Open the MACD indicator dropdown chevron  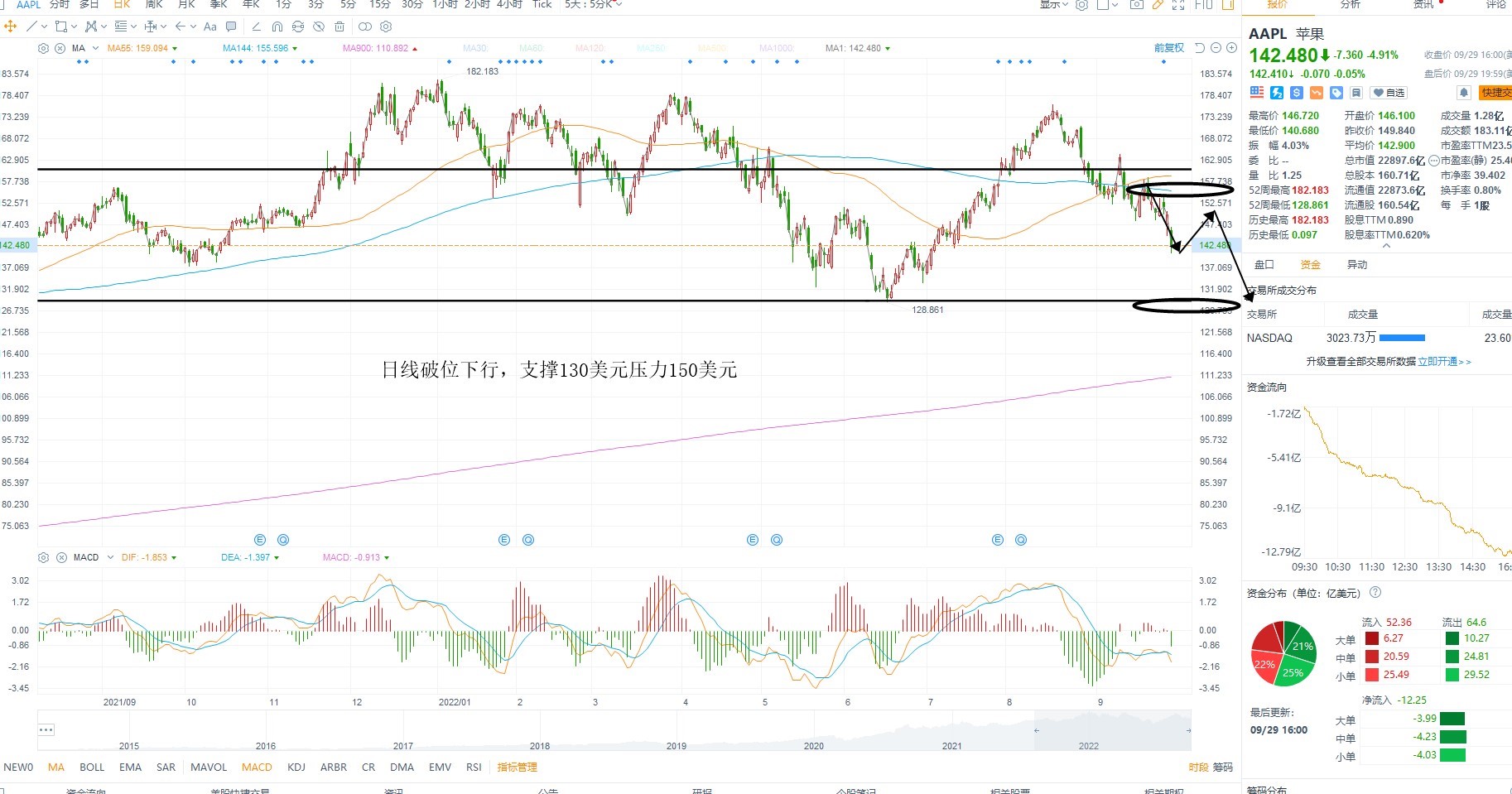coord(108,557)
